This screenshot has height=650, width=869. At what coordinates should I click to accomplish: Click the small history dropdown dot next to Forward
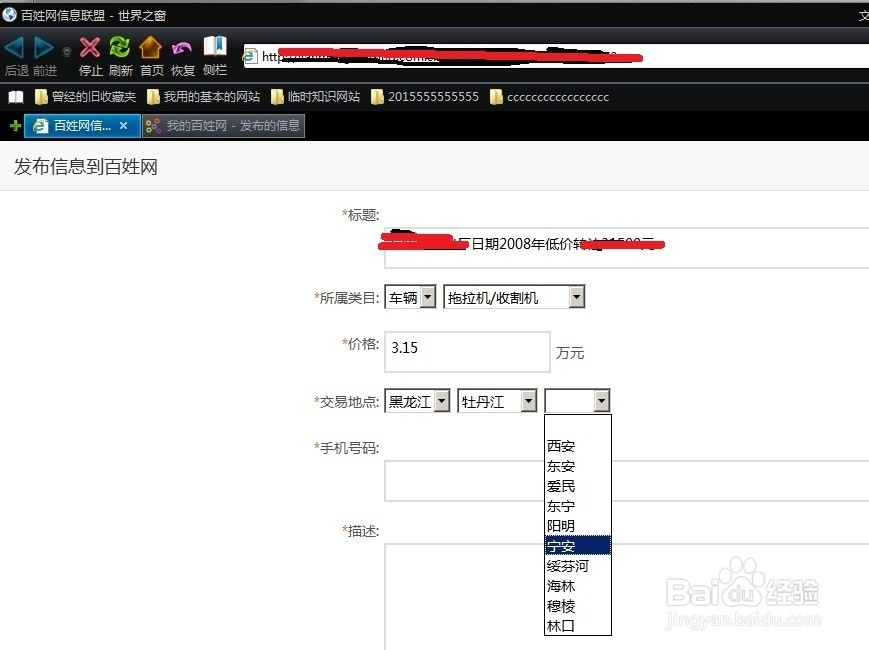click(x=67, y=52)
